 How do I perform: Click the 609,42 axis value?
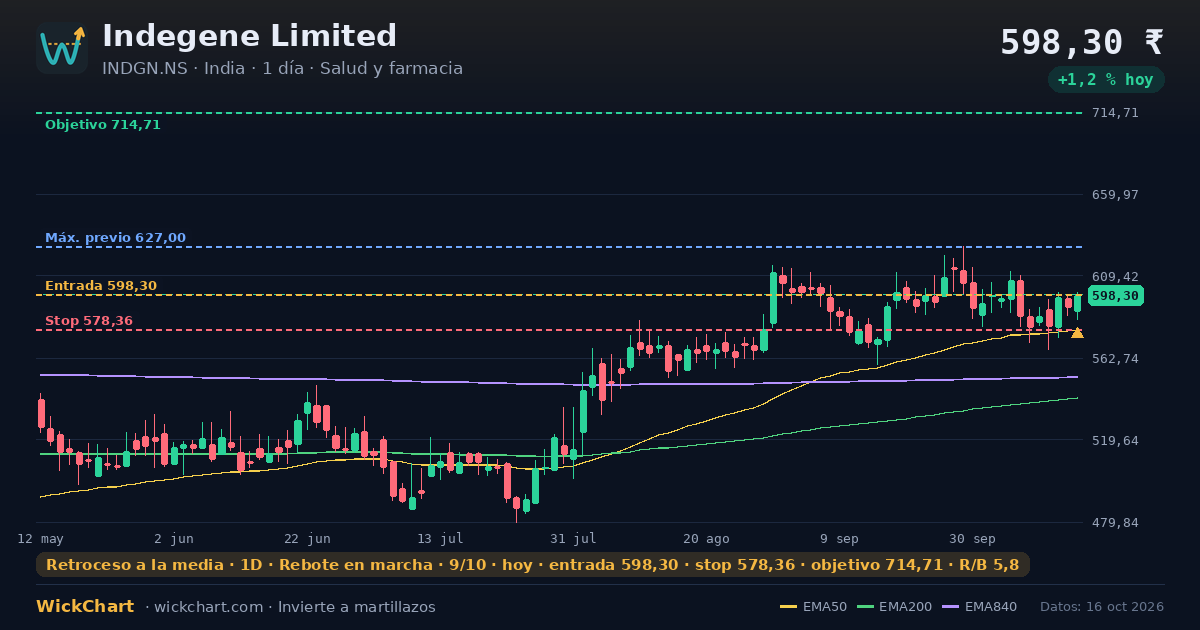click(x=1115, y=277)
